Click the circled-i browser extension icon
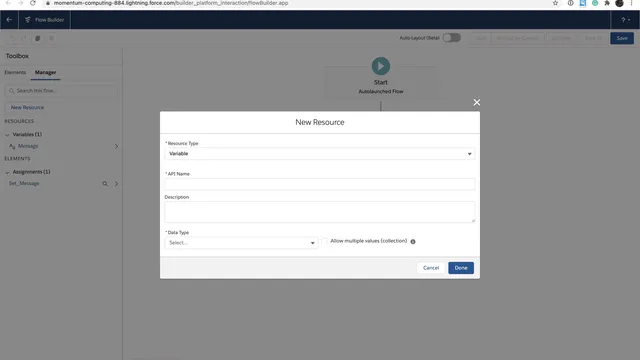Screen dimensions: 640x360 (x=570, y=3)
